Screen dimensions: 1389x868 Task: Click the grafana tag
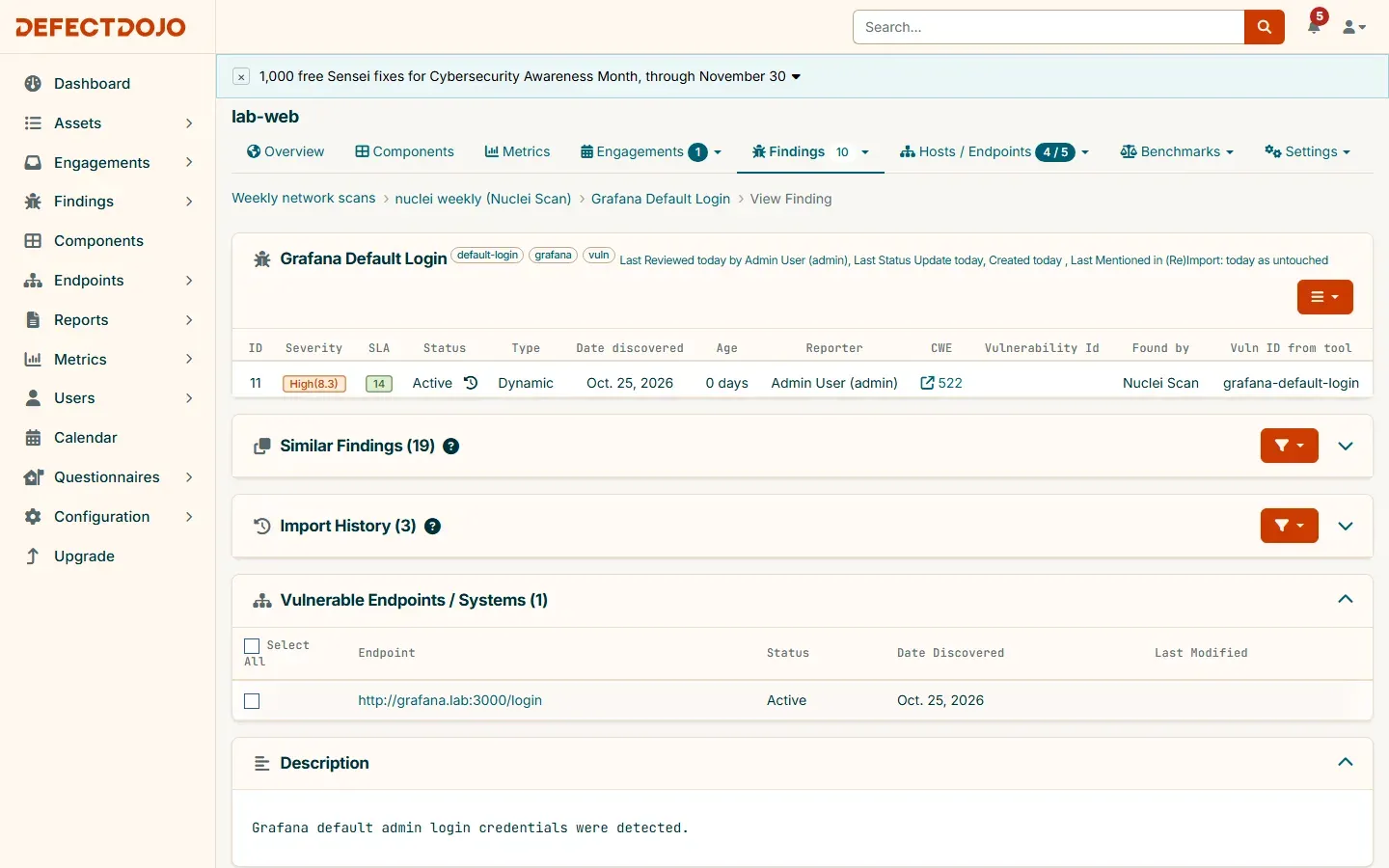click(553, 256)
